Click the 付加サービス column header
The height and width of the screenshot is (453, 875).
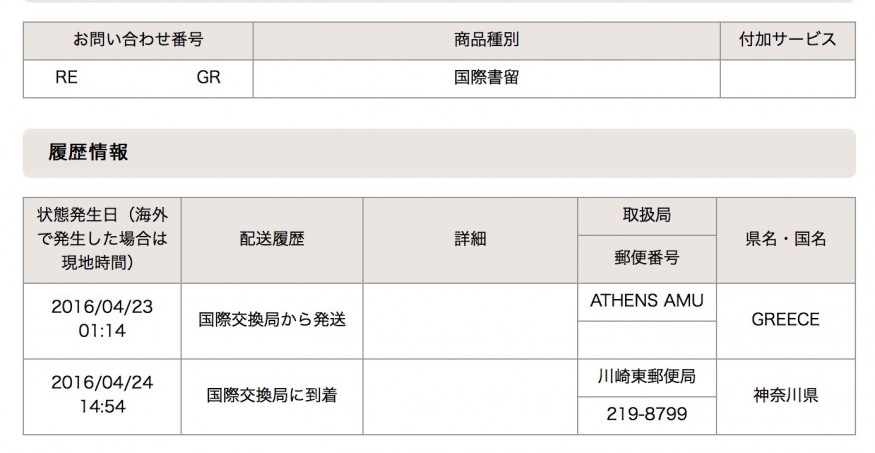click(x=787, y=41)
